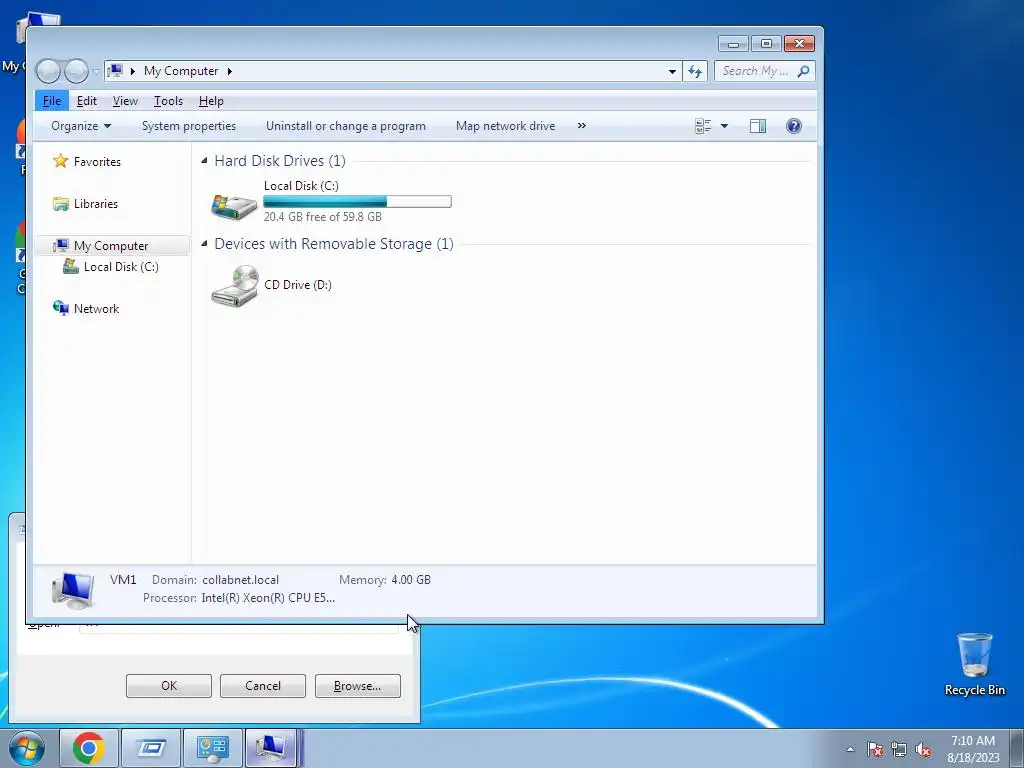Viewport: 1024px width, 768px height.
Task: Click the computer icon in address bar
Action: pyautogui.click(x=115, y=71)
